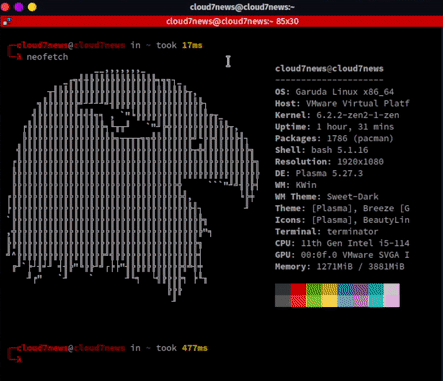Click the DE: Plasma 5.27.3 line
Screen dimensions: 443x381
coord(319,173)
